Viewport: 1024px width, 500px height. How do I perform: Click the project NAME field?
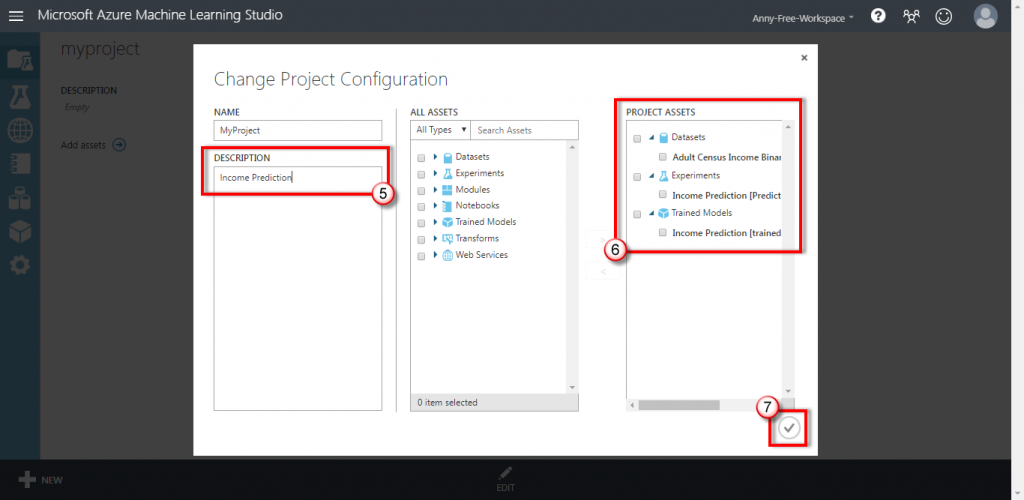298,130
